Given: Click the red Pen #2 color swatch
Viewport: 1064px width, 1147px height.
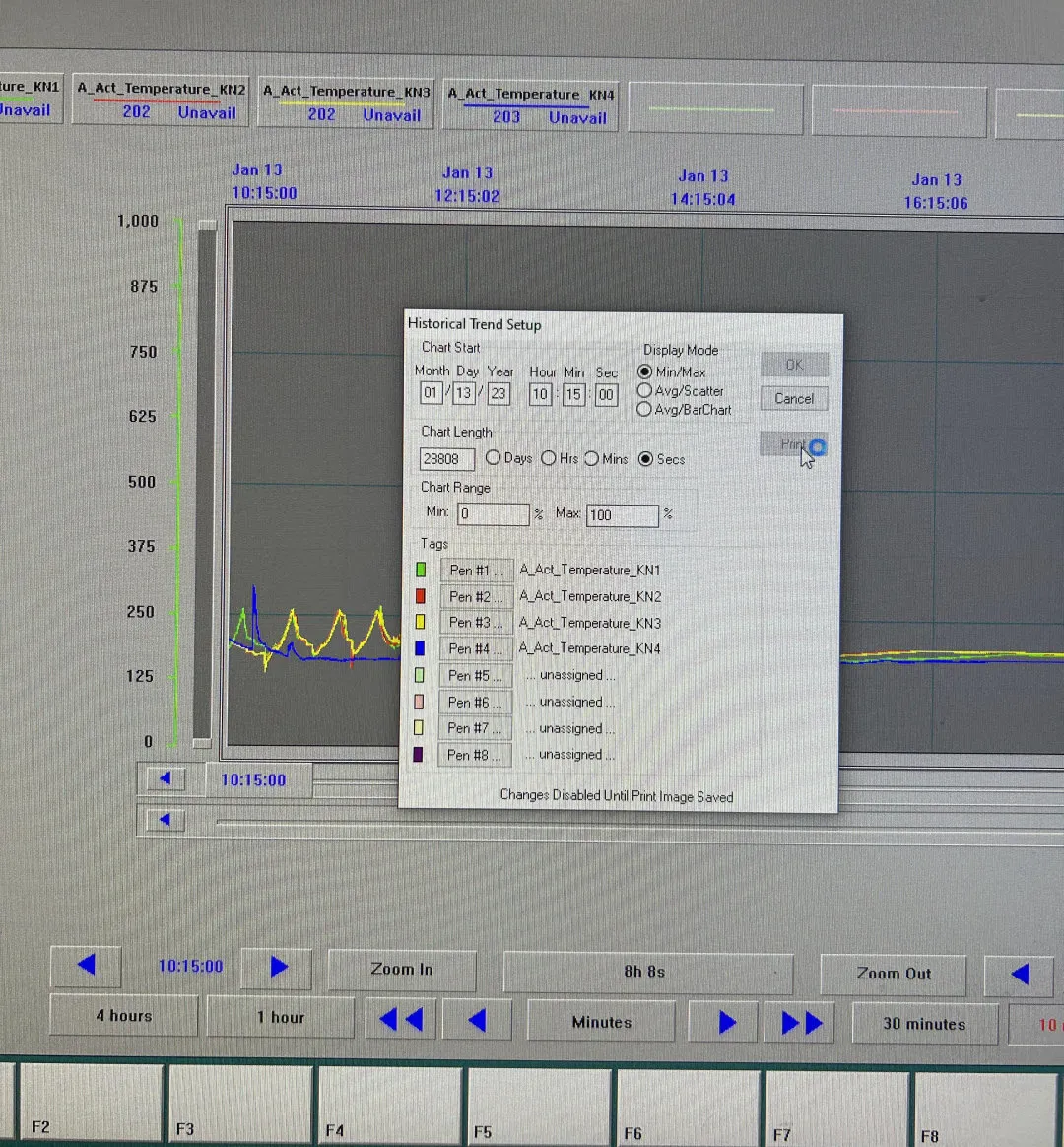Looking at the screenshot, I should (421, 595).
